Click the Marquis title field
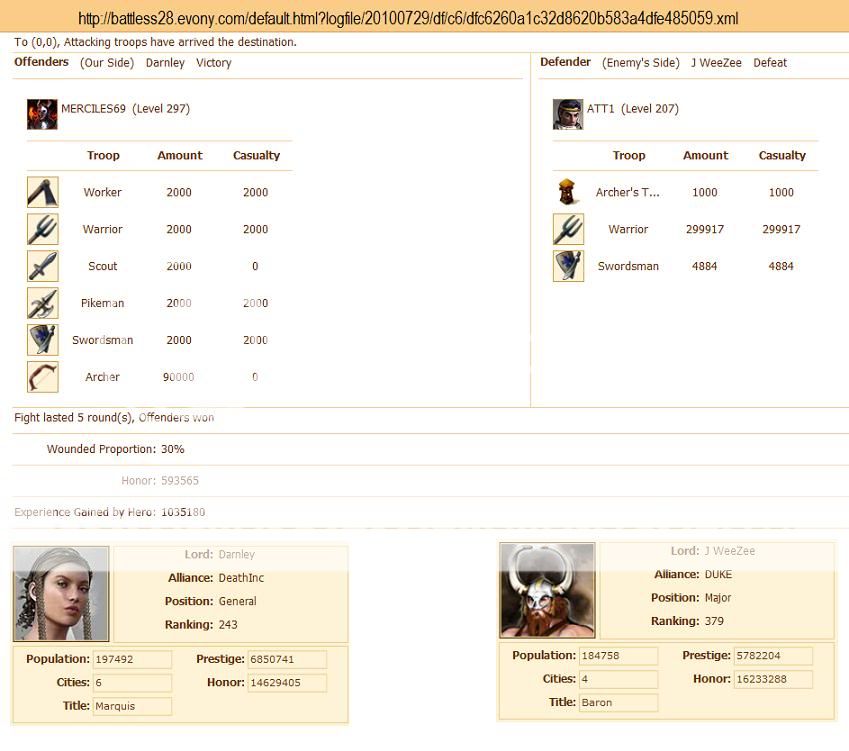Image resolution: width=849 pixels, height=751 pixels. click(x=132, y=706)
